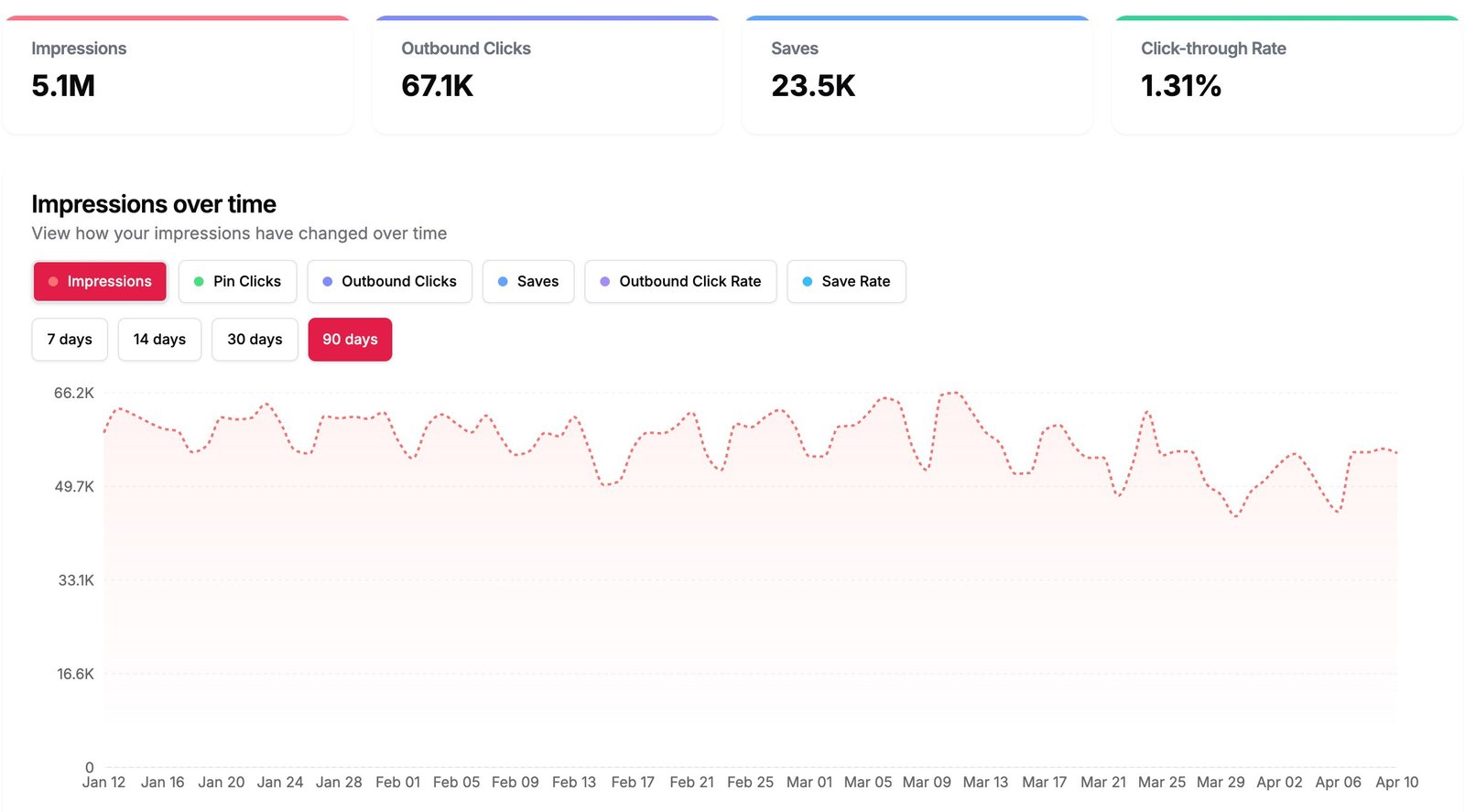The image size is (1465, 812).
Task: Click the Feb 13 x-axis label
Action: click(574, 782)
